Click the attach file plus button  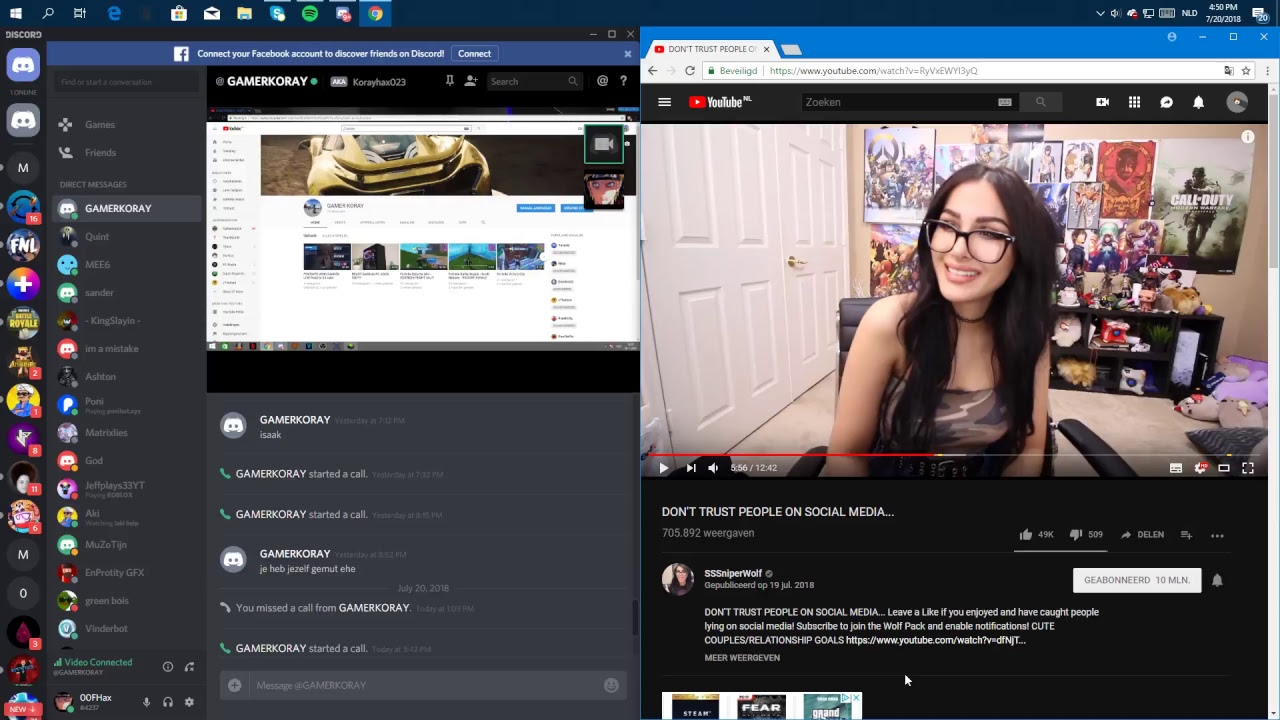[234, 685]
